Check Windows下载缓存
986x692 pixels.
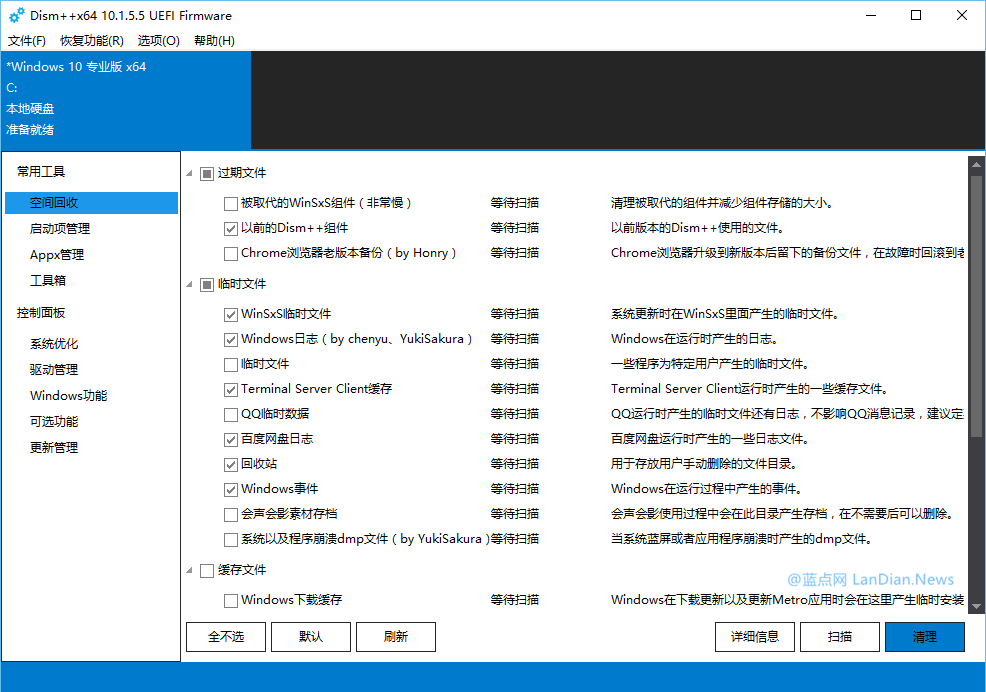point(230,599)
